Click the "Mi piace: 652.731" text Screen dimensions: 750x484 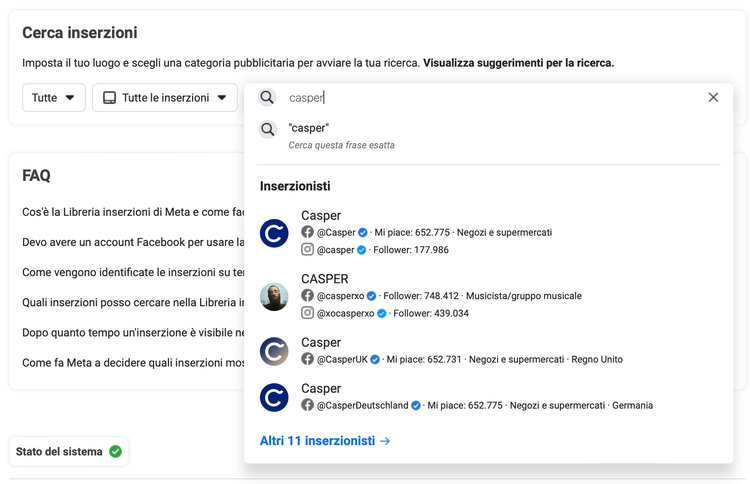coord(424,359)
